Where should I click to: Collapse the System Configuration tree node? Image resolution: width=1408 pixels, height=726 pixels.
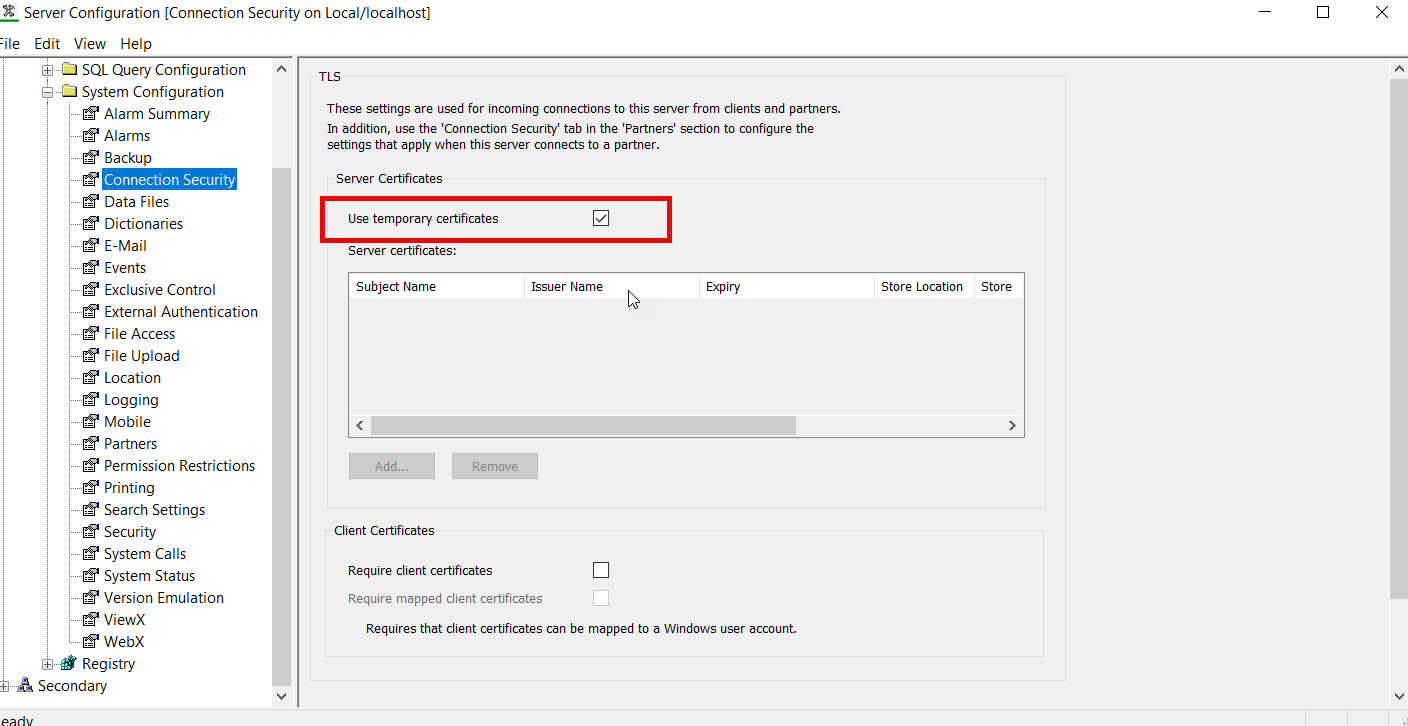click(47, 92)
